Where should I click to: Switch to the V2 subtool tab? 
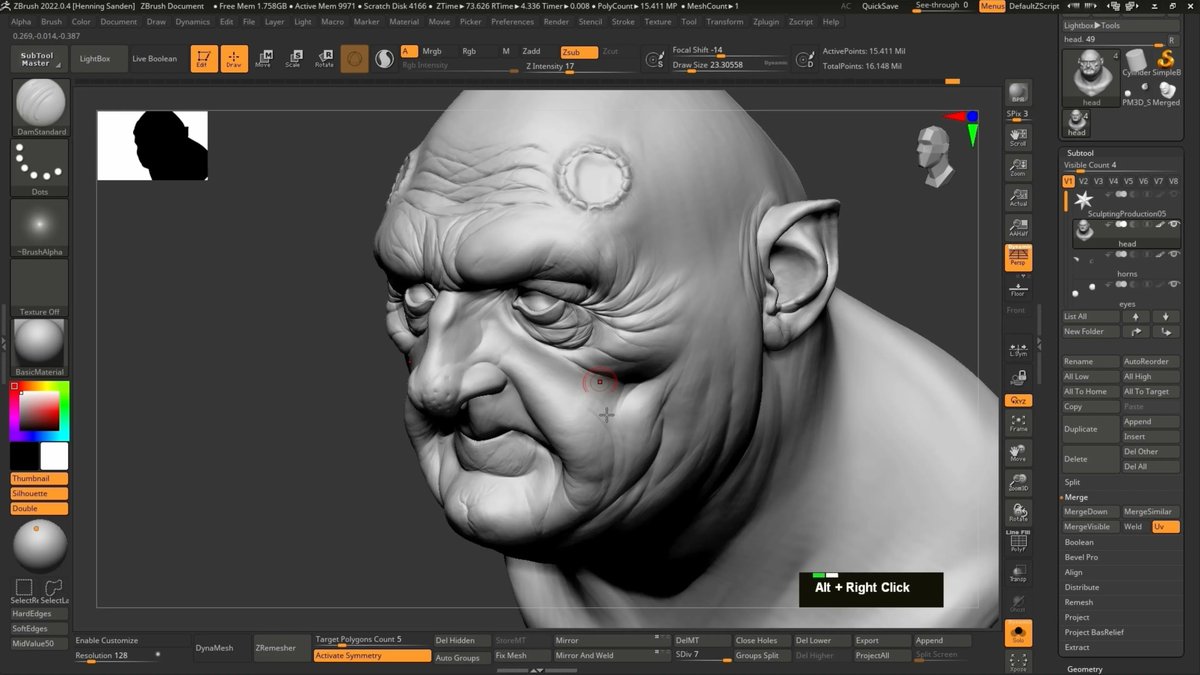click(1084, 181)
